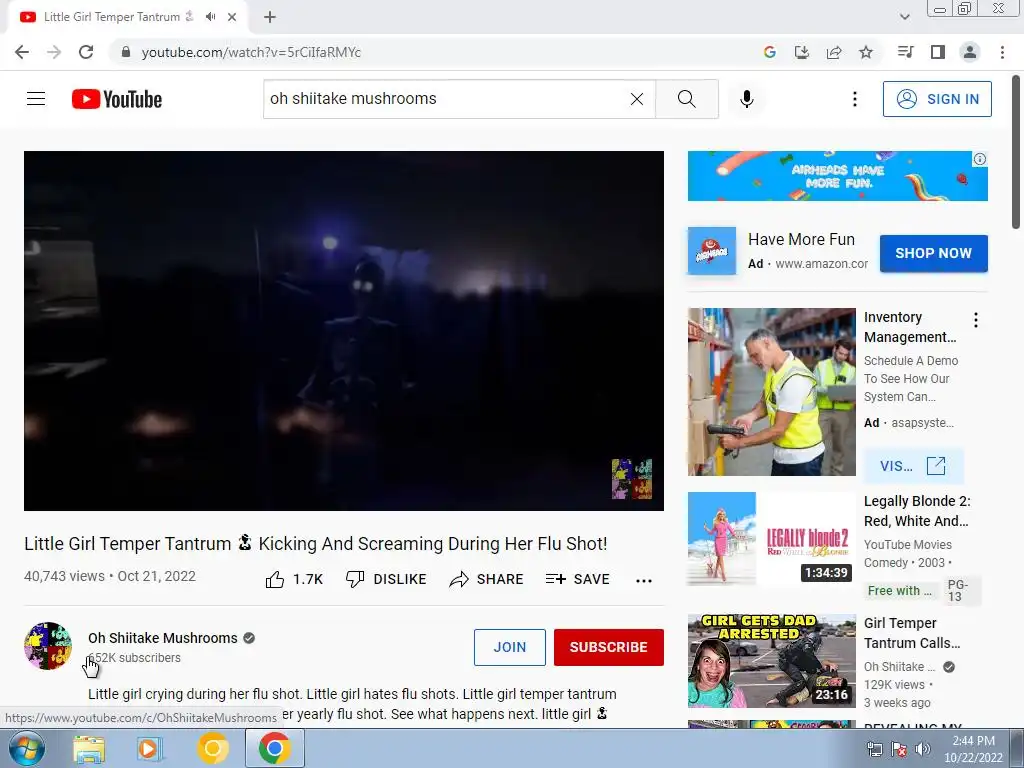This screenshot has height=768, width=1024.
Task: Subscribe to Oh Shiitake Mushrooms channel
Action: tap(609, 647)
